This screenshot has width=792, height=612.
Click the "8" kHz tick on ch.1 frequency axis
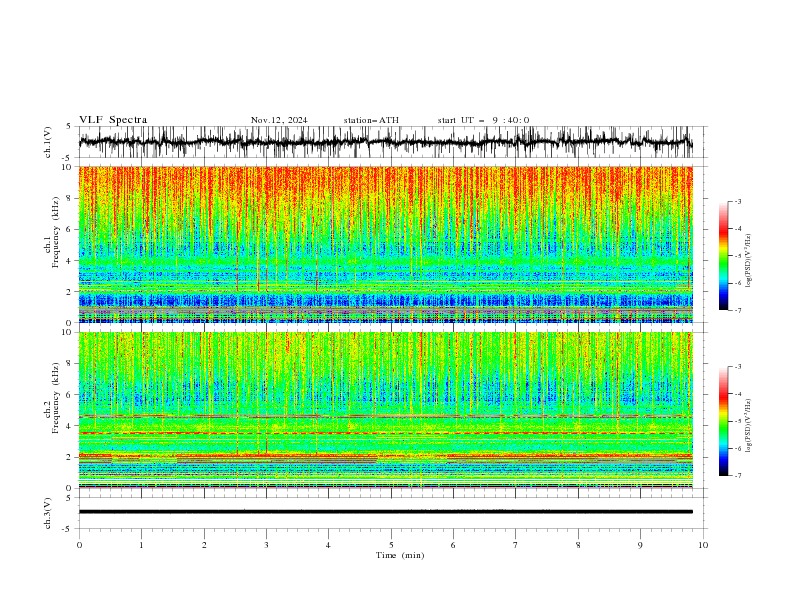tap(70, 198)
